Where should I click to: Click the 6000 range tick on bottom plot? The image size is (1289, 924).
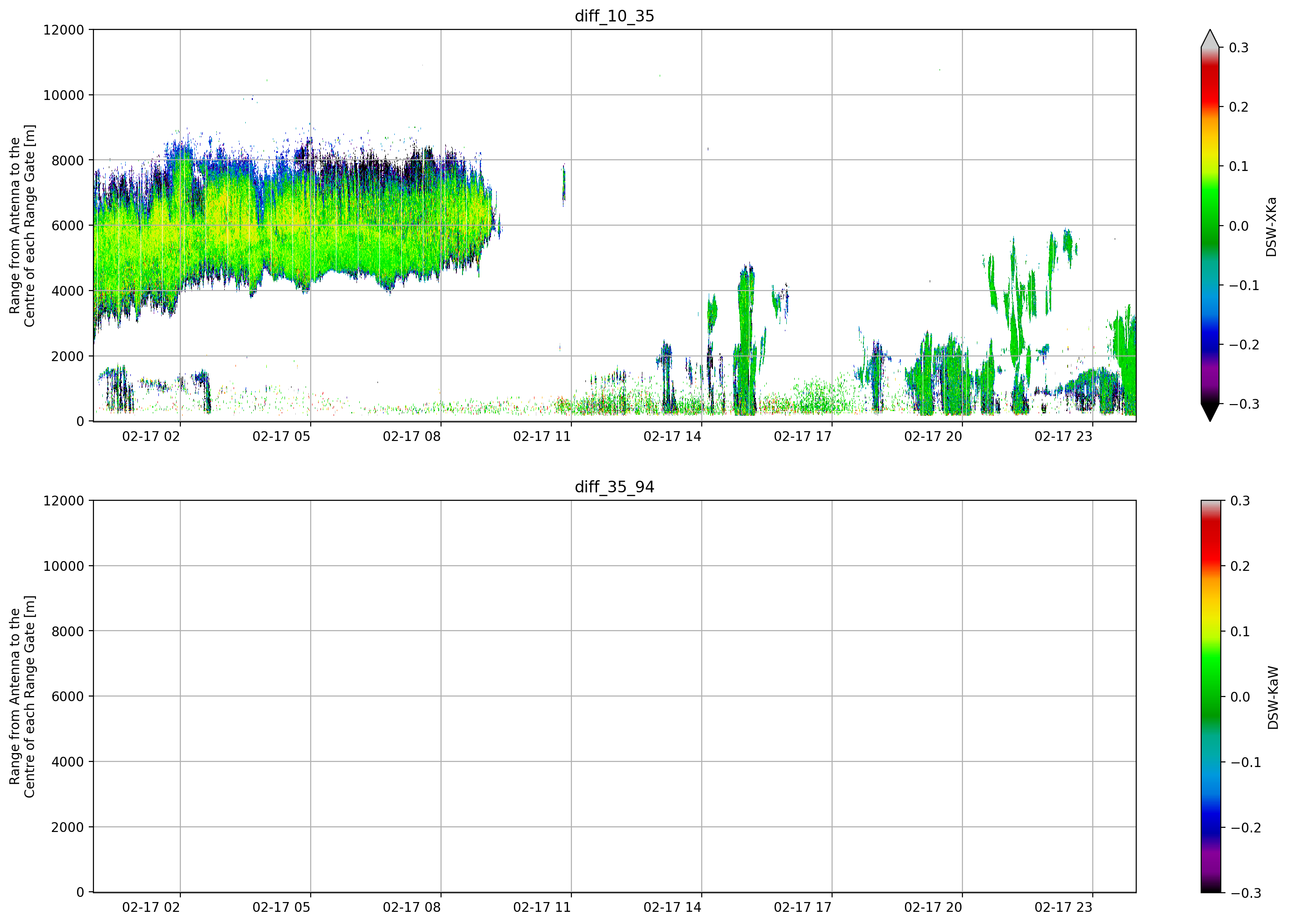[68, 697]
